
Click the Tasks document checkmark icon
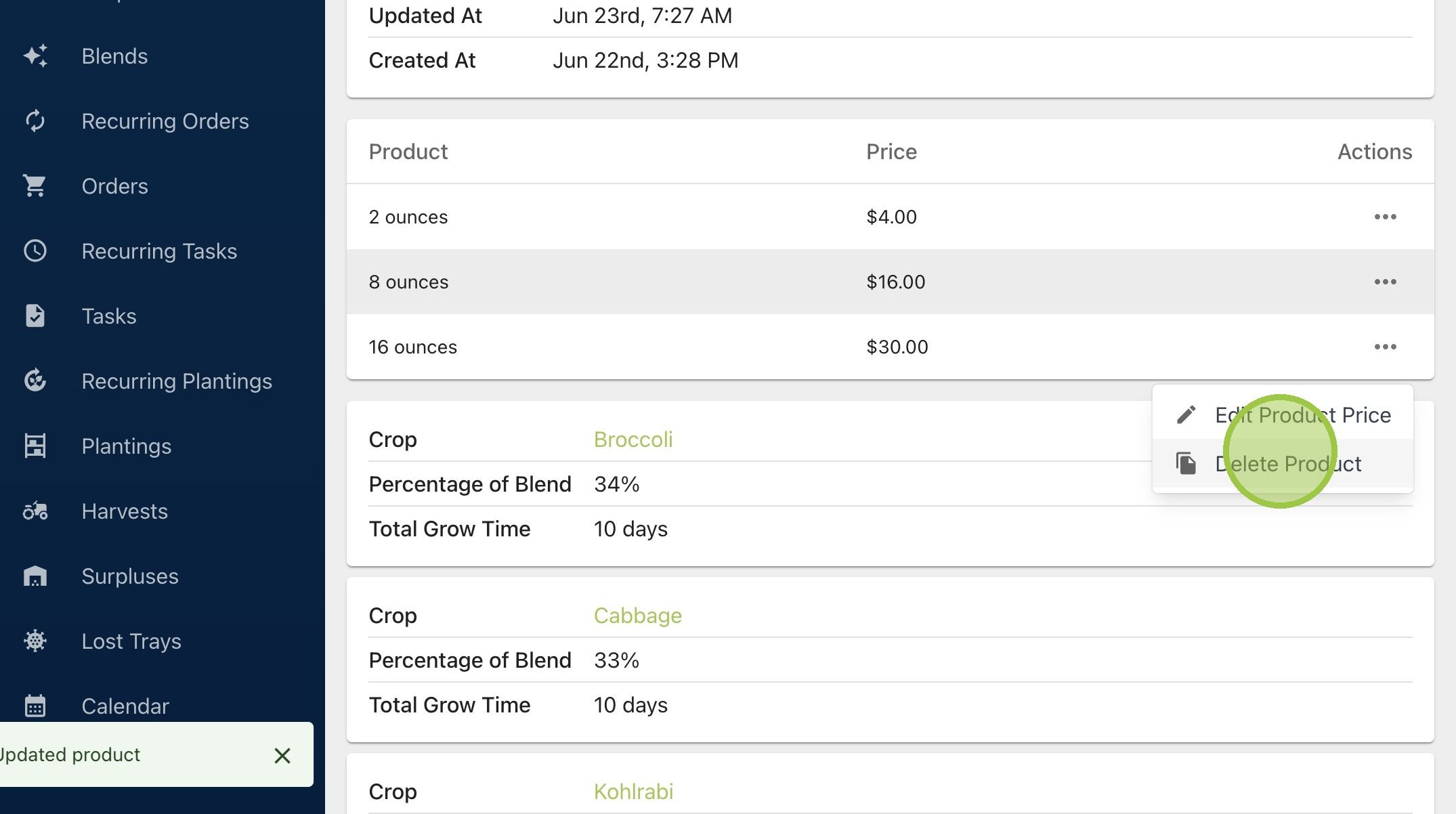click(35, 316)
